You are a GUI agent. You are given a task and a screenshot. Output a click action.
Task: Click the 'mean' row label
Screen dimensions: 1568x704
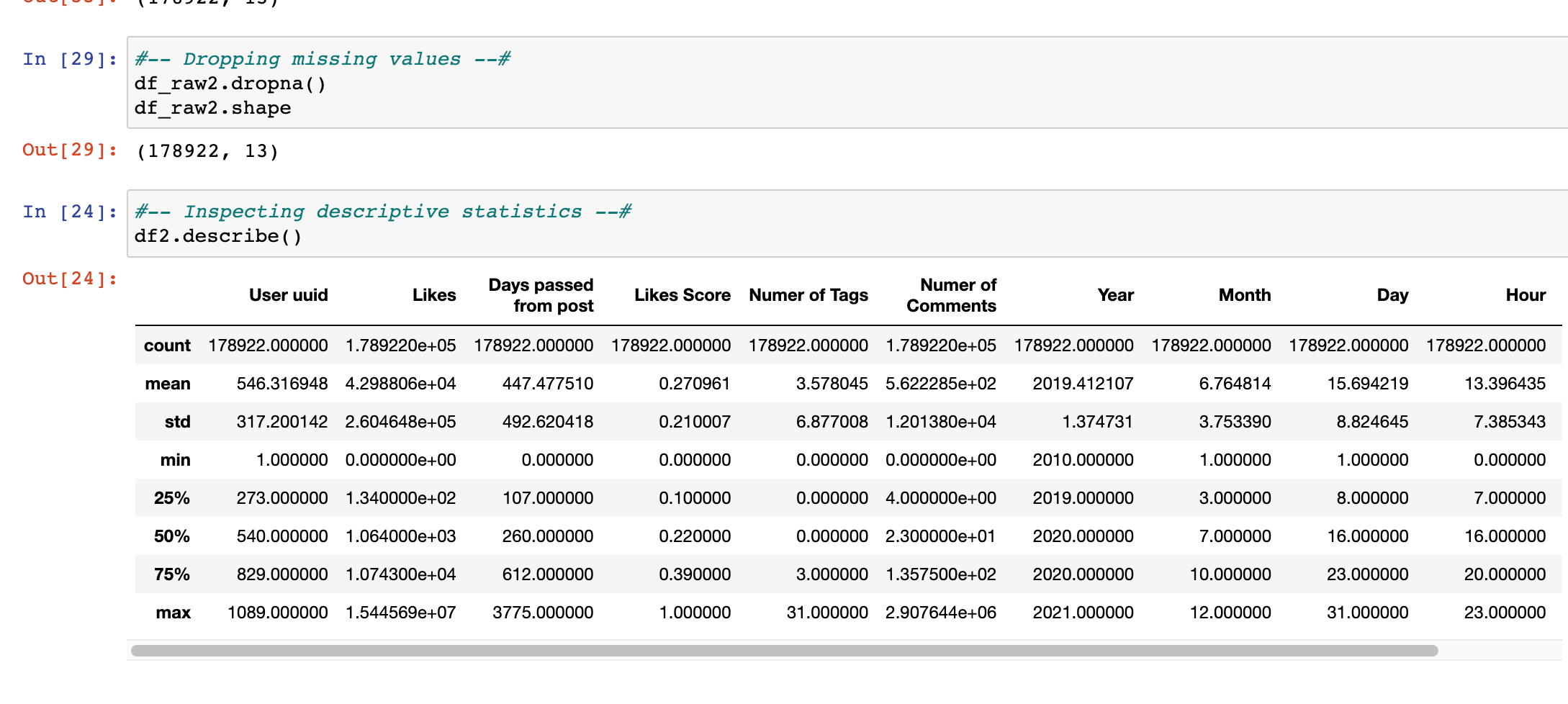click(168, 384)
